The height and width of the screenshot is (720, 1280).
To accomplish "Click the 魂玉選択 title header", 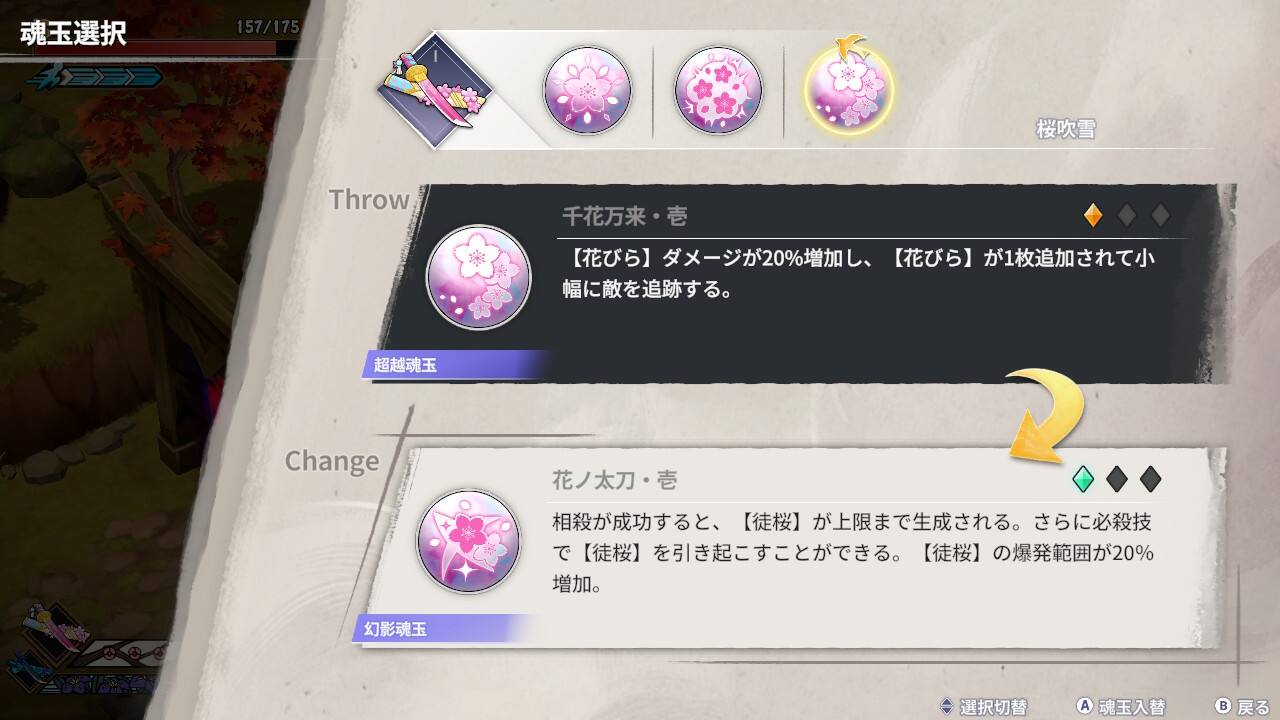I will click(73, 33).
